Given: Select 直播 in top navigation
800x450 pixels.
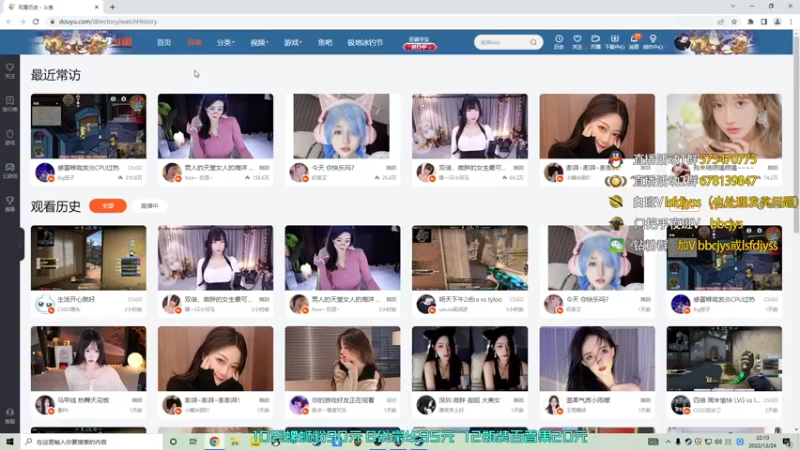Looking at the screenshot, I should point(194,42).
